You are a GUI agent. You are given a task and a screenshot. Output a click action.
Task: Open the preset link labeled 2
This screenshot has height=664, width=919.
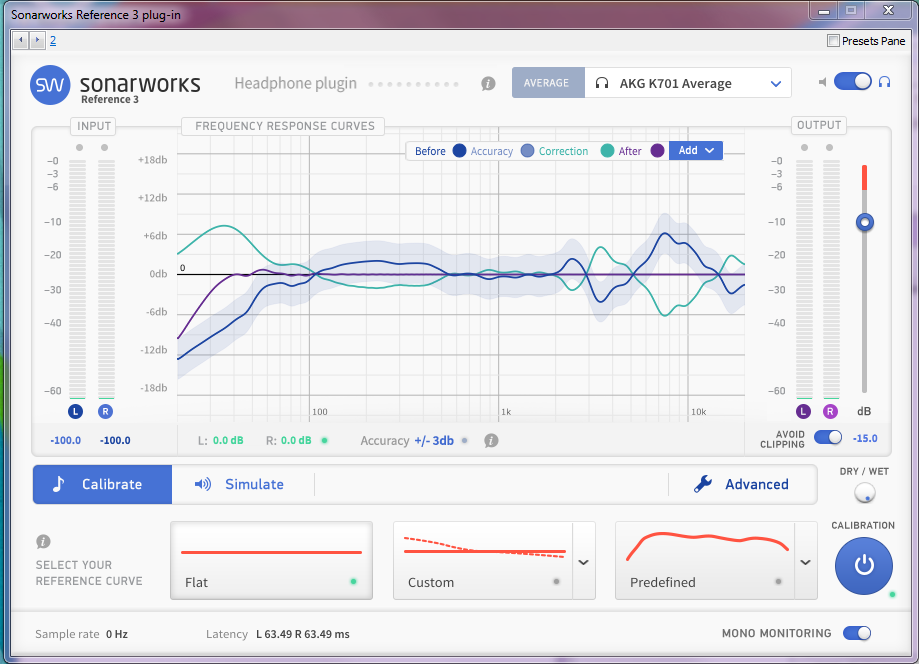tap(53, 40)
